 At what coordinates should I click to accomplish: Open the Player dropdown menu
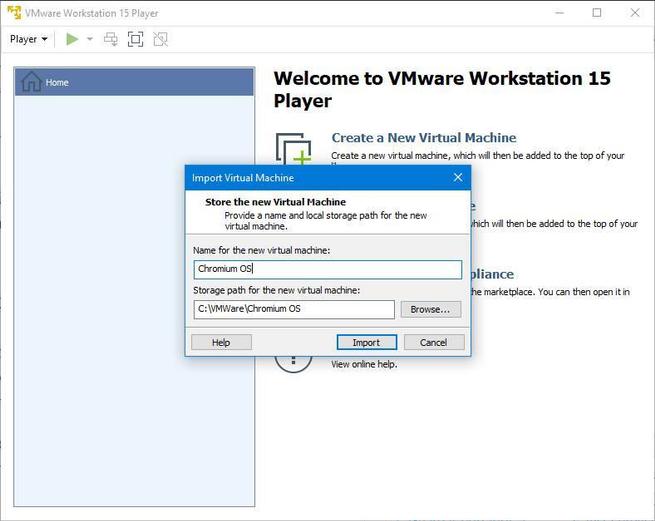(x=28, y=39)
